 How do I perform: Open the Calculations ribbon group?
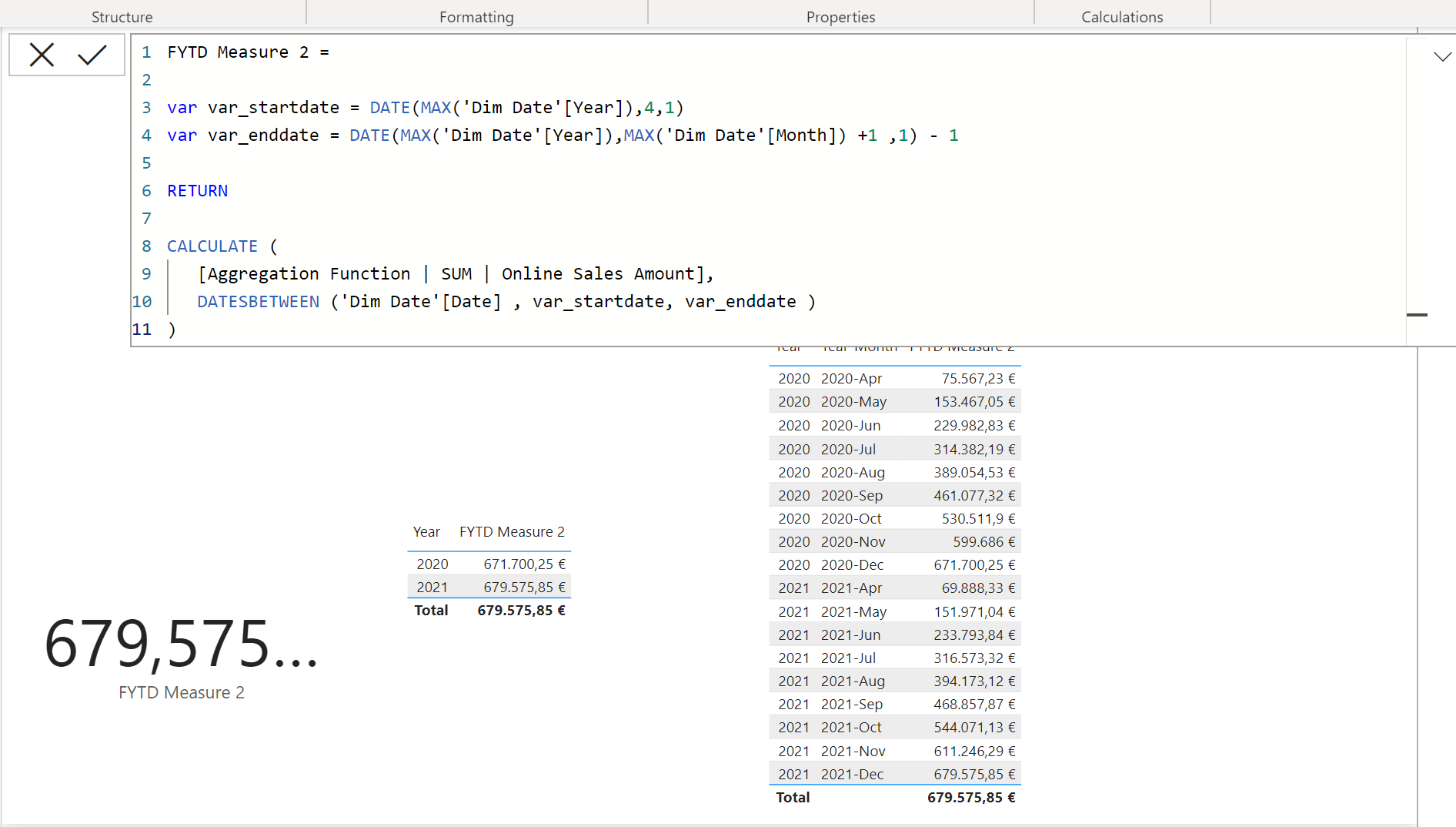click(1122, 17)
